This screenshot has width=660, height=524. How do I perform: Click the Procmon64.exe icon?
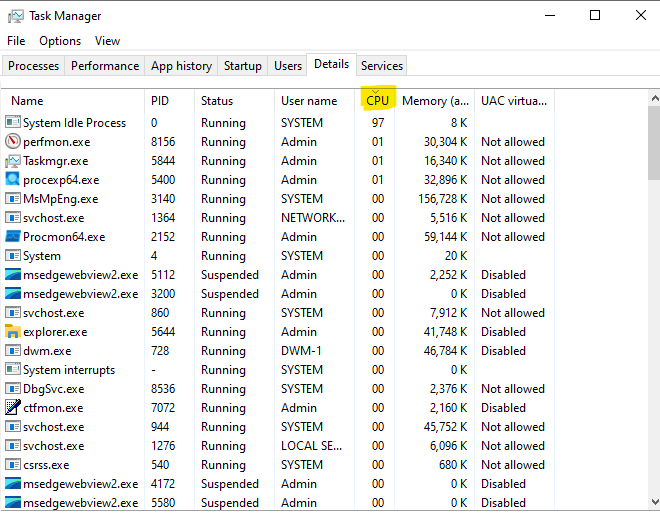13,236
